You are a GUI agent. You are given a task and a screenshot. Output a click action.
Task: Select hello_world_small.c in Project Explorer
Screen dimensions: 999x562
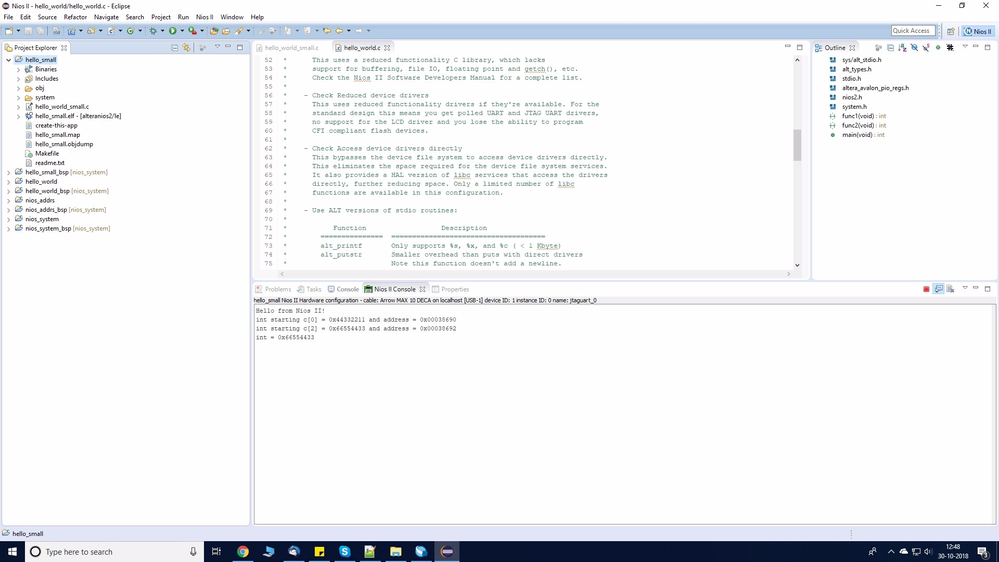point(62,107)
